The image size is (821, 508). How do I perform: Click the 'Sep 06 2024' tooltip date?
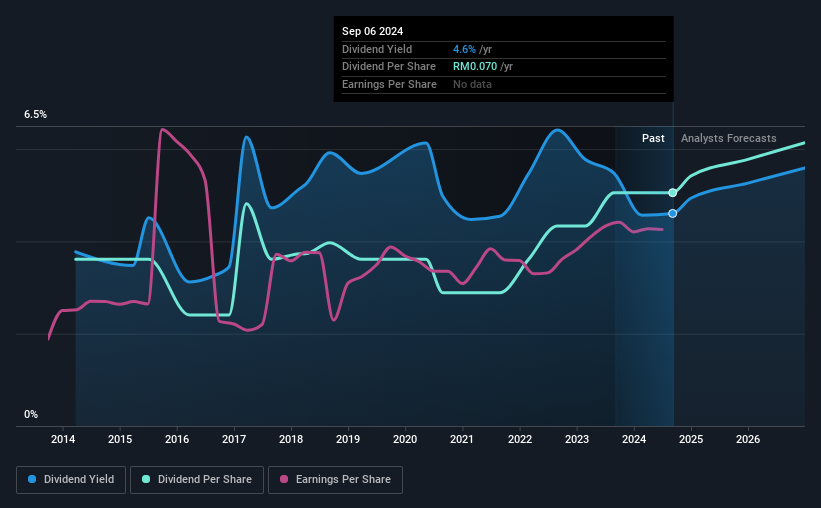pyautogui.click(x=372, y=31)
